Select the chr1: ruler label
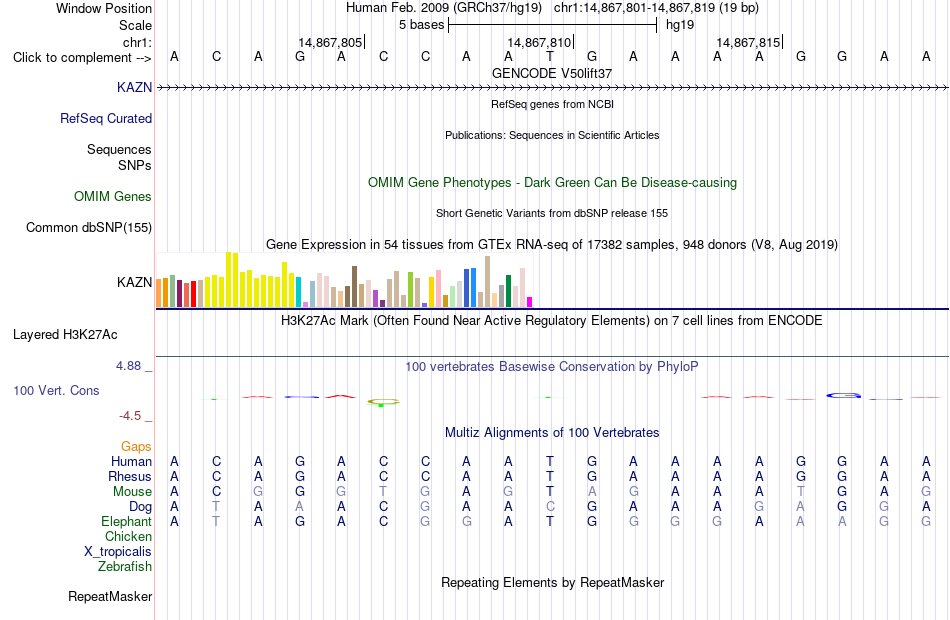 pos(138,42)
